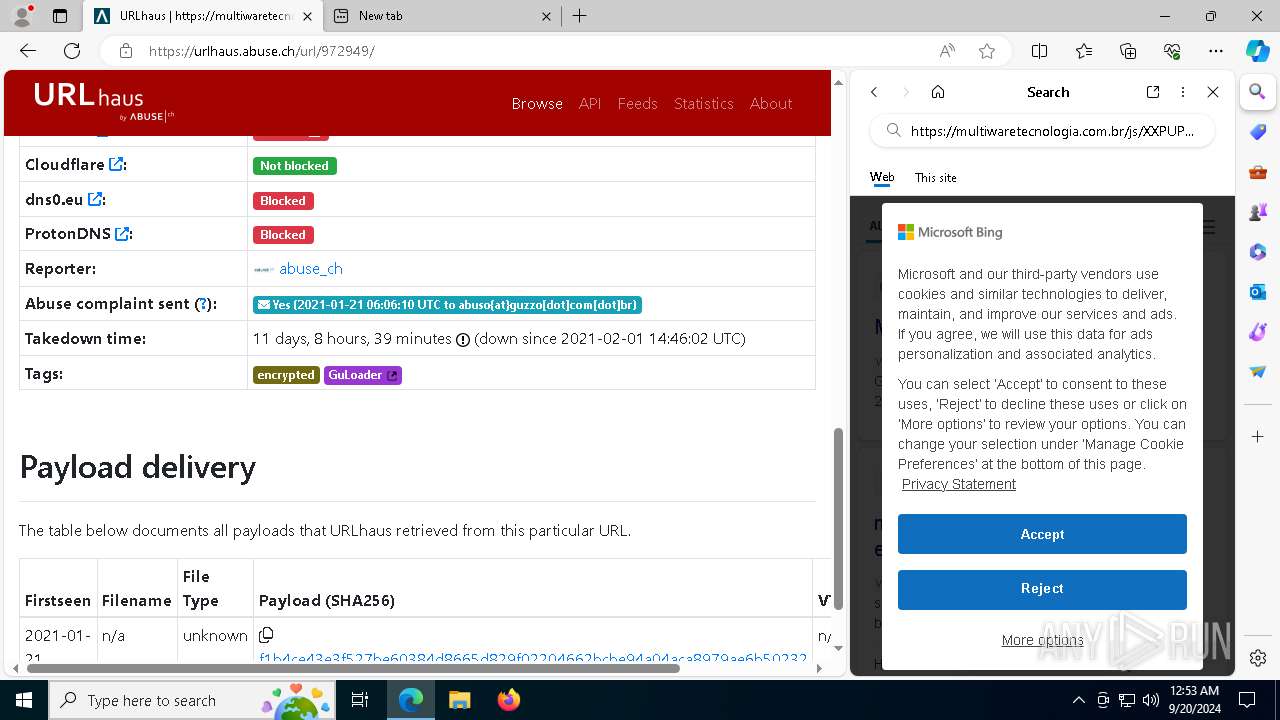Viewport: 1280px width, 720px height.
Task: Open Browse menu on URLhaus
Action: (x=537, y=103)
